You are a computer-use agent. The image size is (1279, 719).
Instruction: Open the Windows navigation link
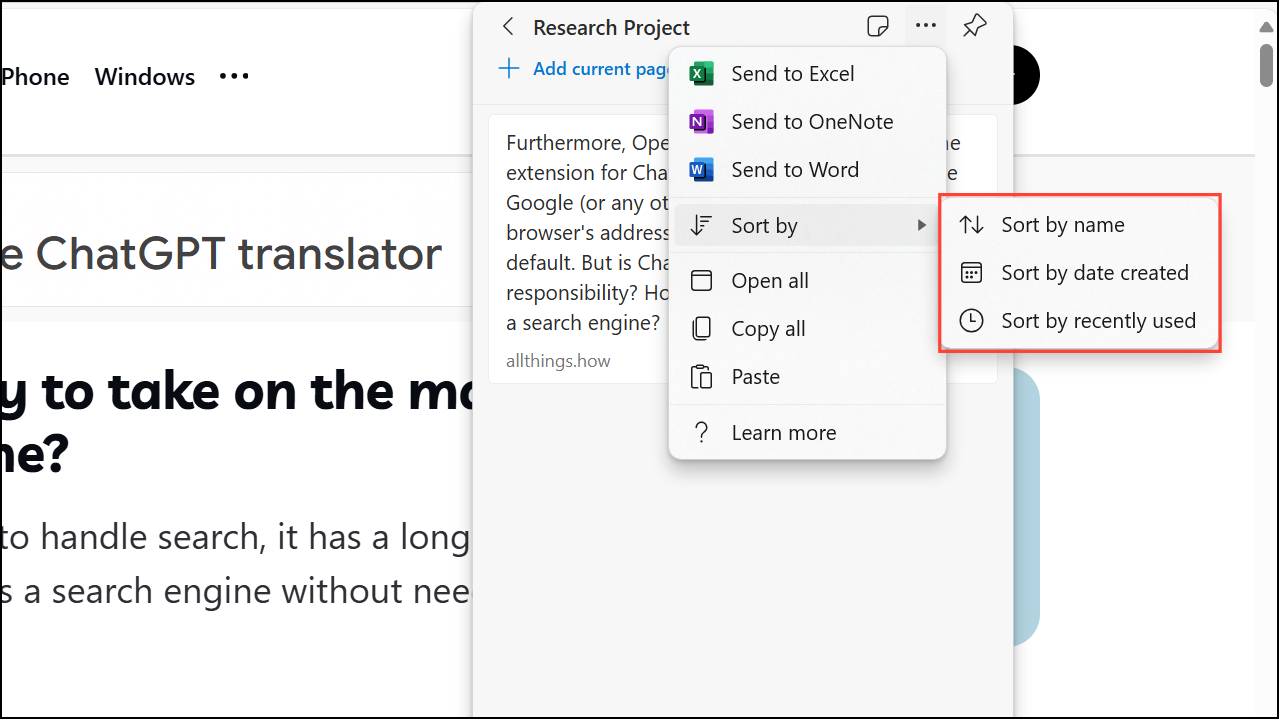pos(145,77)
